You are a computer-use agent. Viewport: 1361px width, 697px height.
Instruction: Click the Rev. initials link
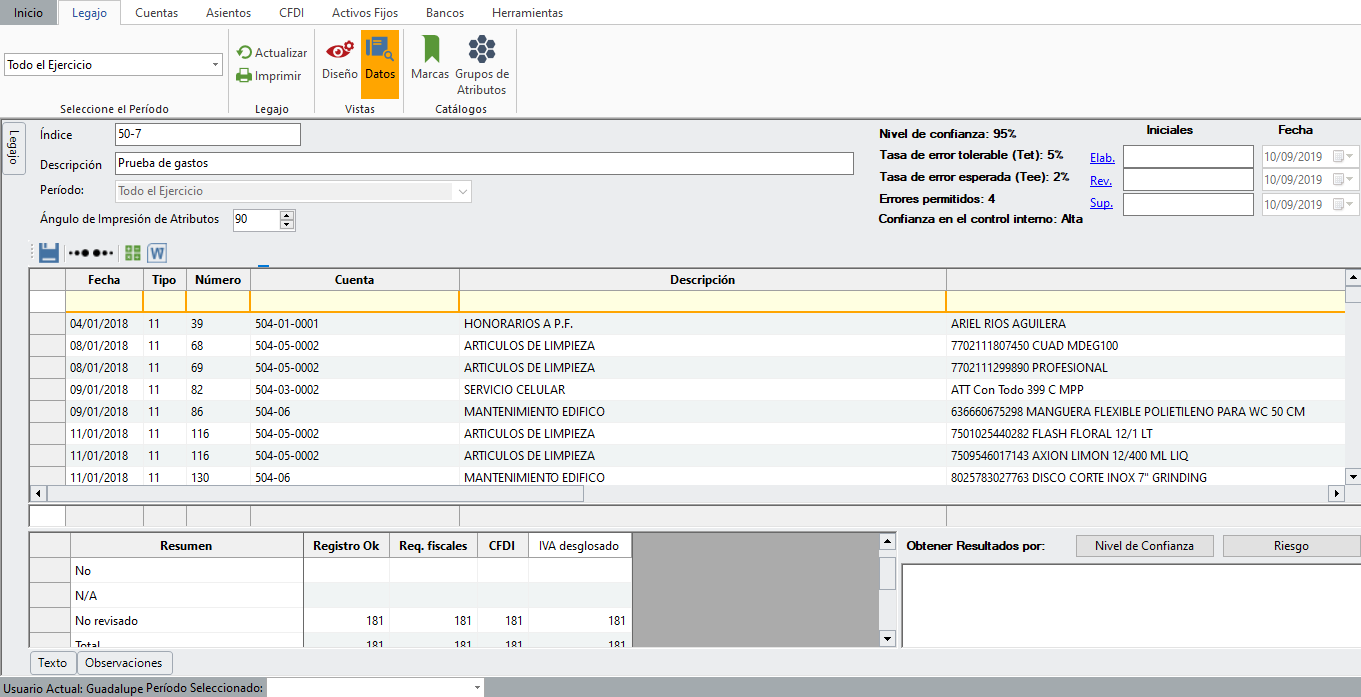click(x=1101, y=181)
